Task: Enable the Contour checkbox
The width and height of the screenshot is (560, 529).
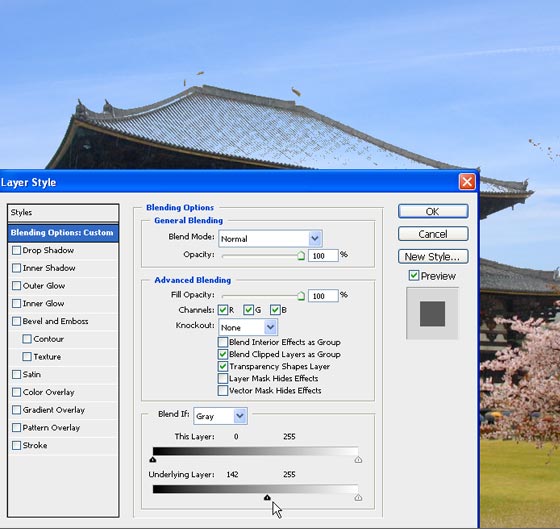Action: pyautogui.click(x=27, y=339)
